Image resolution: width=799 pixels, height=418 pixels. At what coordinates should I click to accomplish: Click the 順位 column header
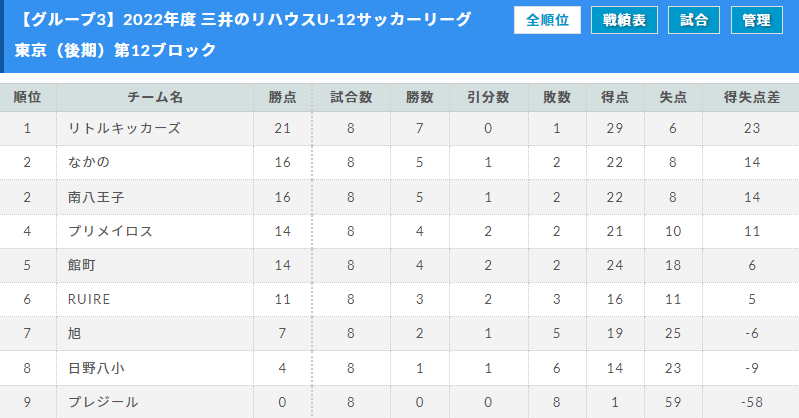(x=28, y=97)
